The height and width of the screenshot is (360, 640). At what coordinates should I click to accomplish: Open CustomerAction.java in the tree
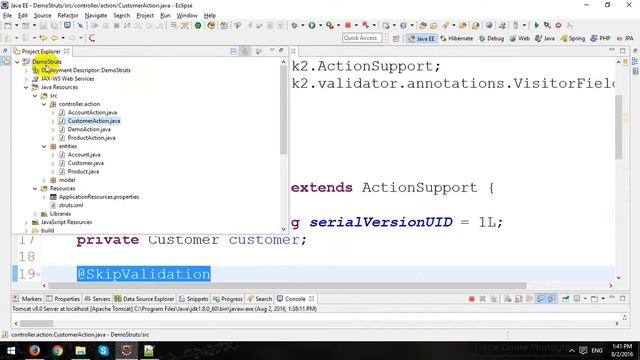pos(93,121)
